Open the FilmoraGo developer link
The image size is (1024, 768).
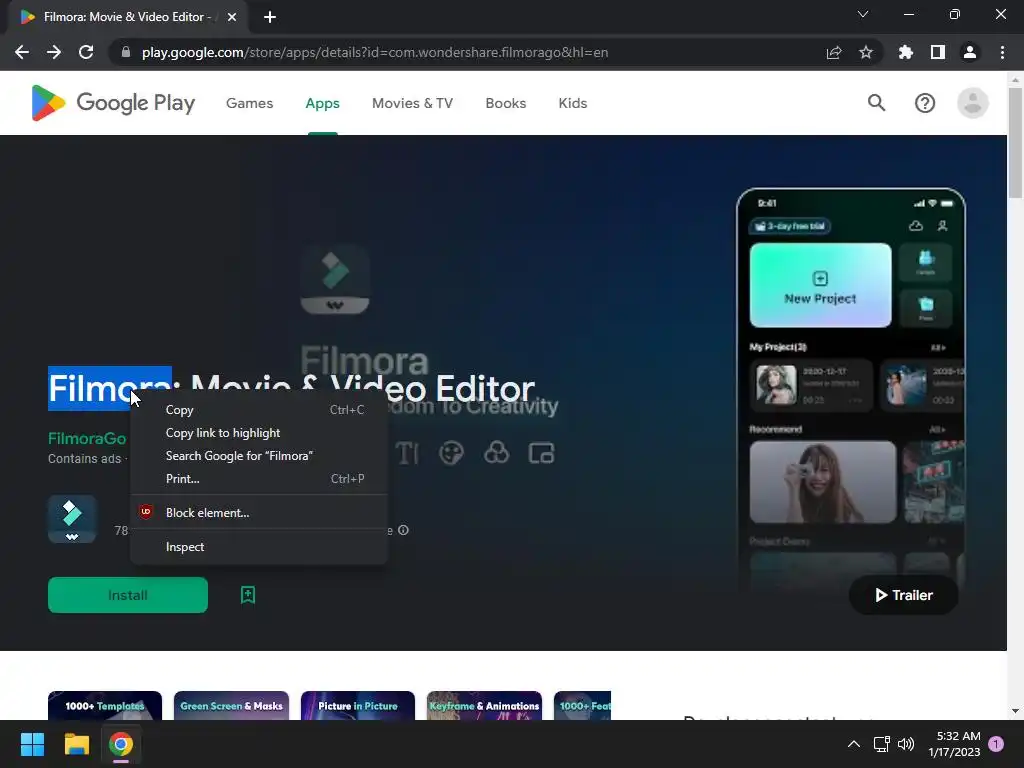click(x=87, y=438)
